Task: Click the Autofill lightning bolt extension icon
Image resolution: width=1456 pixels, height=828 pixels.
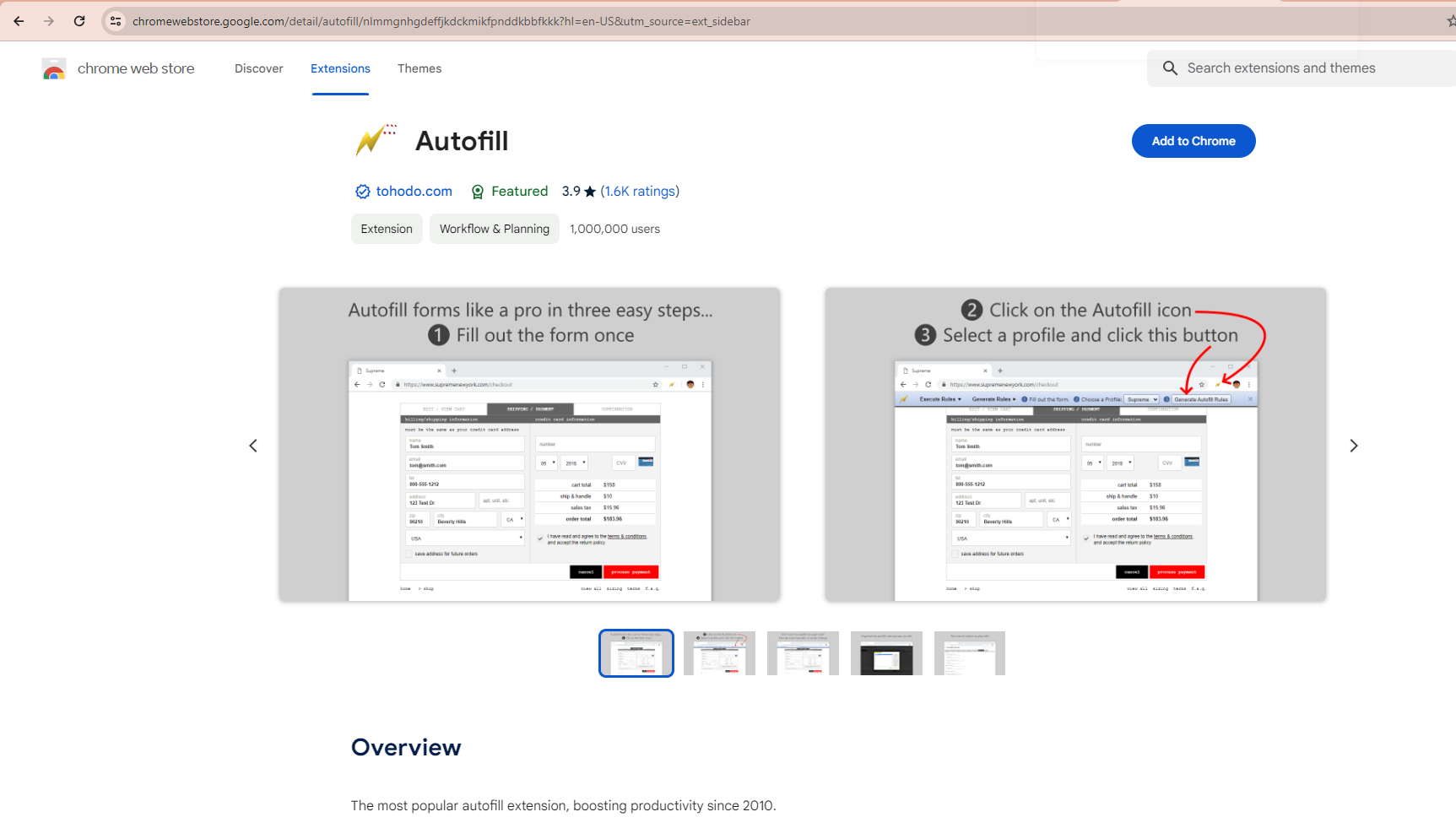Action: (x=376, y=141)
